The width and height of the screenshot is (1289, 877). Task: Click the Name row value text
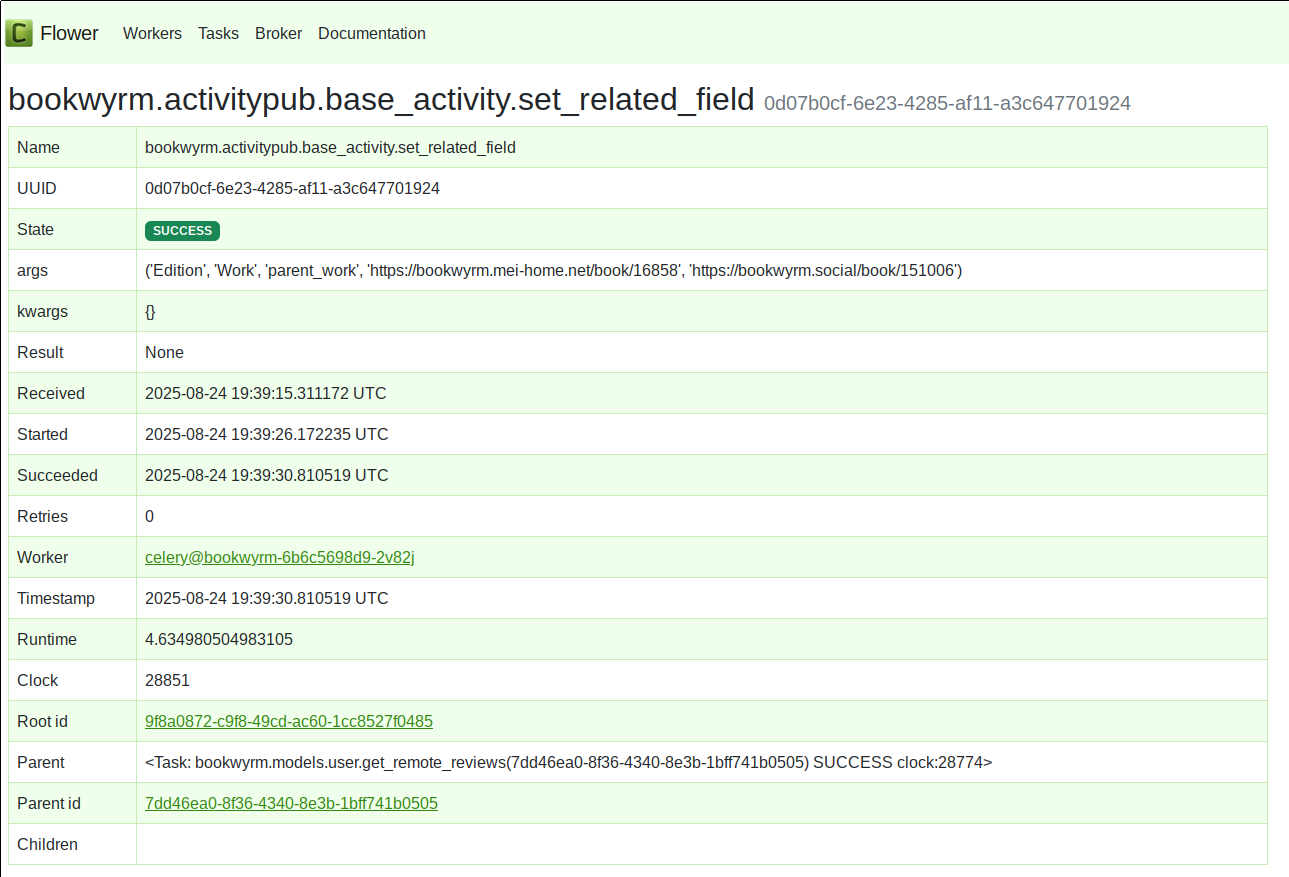click(x=330, y=147)
